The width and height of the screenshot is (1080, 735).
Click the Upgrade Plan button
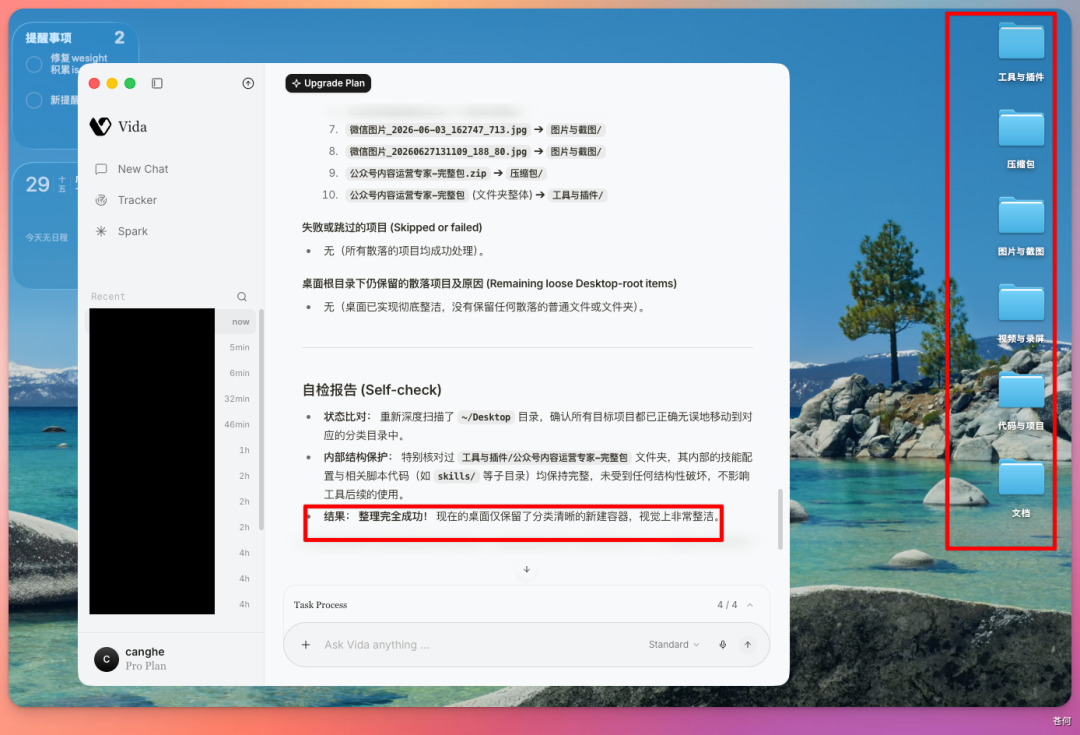pyautogui.click(x=329, y=83)
